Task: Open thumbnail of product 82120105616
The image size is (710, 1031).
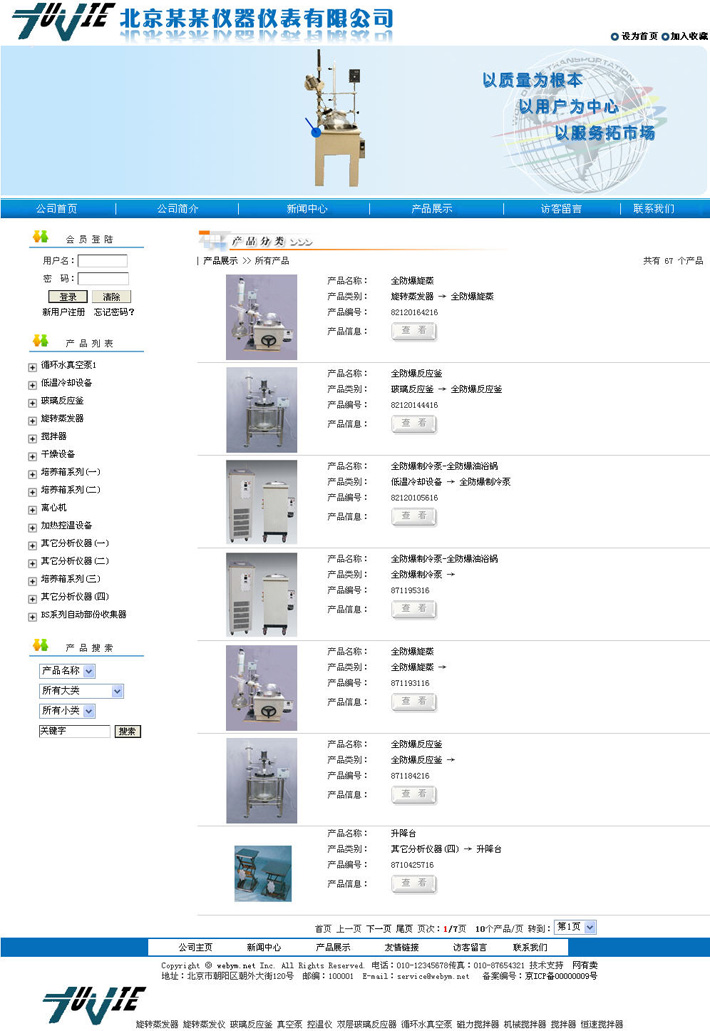Action: (x=262, y=502)
